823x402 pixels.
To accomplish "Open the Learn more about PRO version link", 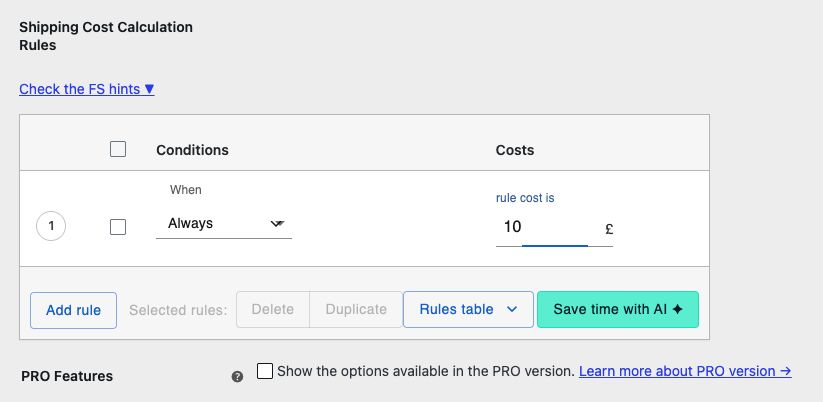I will coord(685,372).
